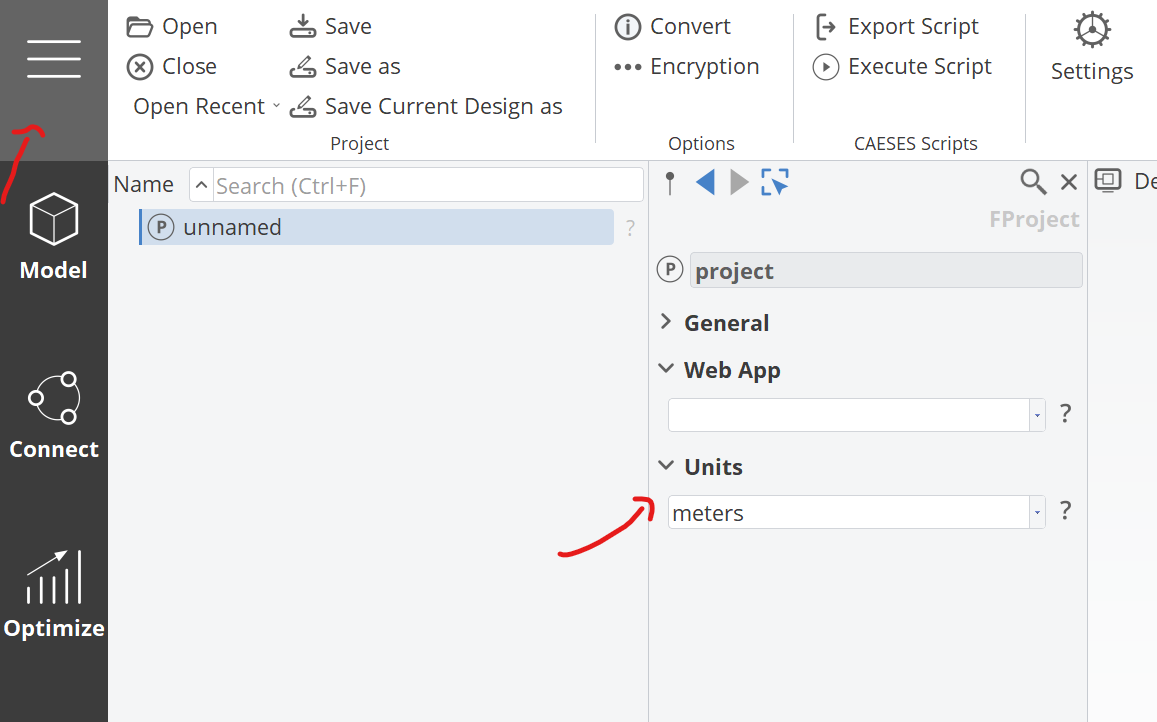Image resolution: width=1157 pixels, height=722 pixels.
Task: Switch to the Connect workspace
Action: [54, 416]
